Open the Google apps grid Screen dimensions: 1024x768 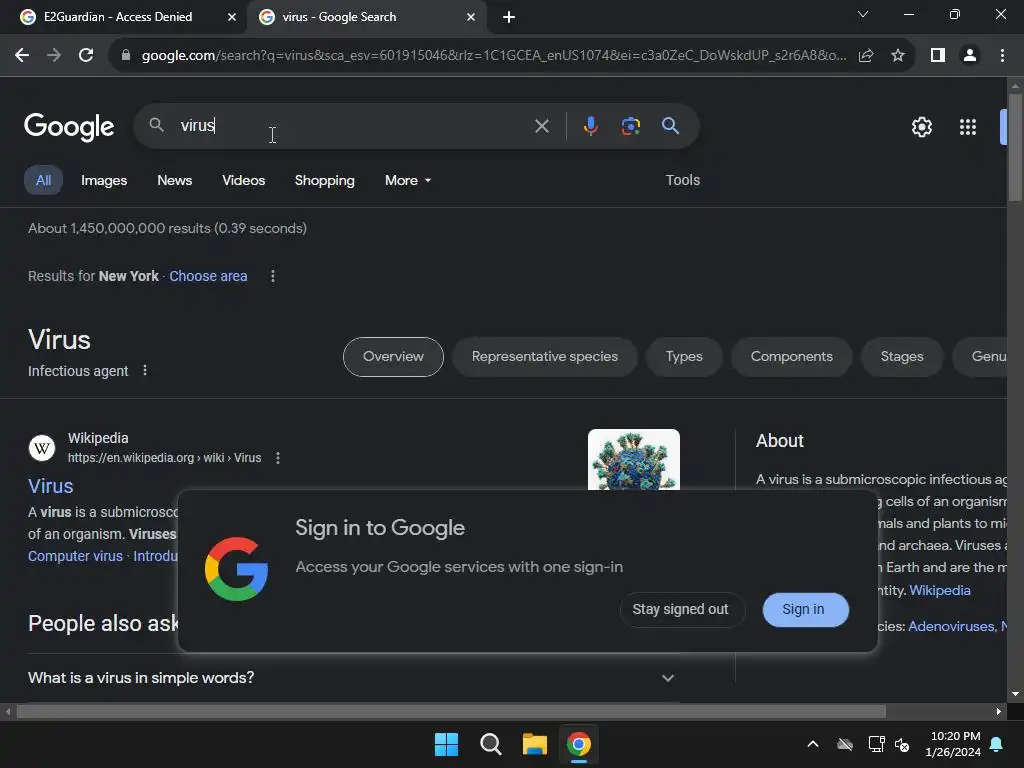pos(968,127)
